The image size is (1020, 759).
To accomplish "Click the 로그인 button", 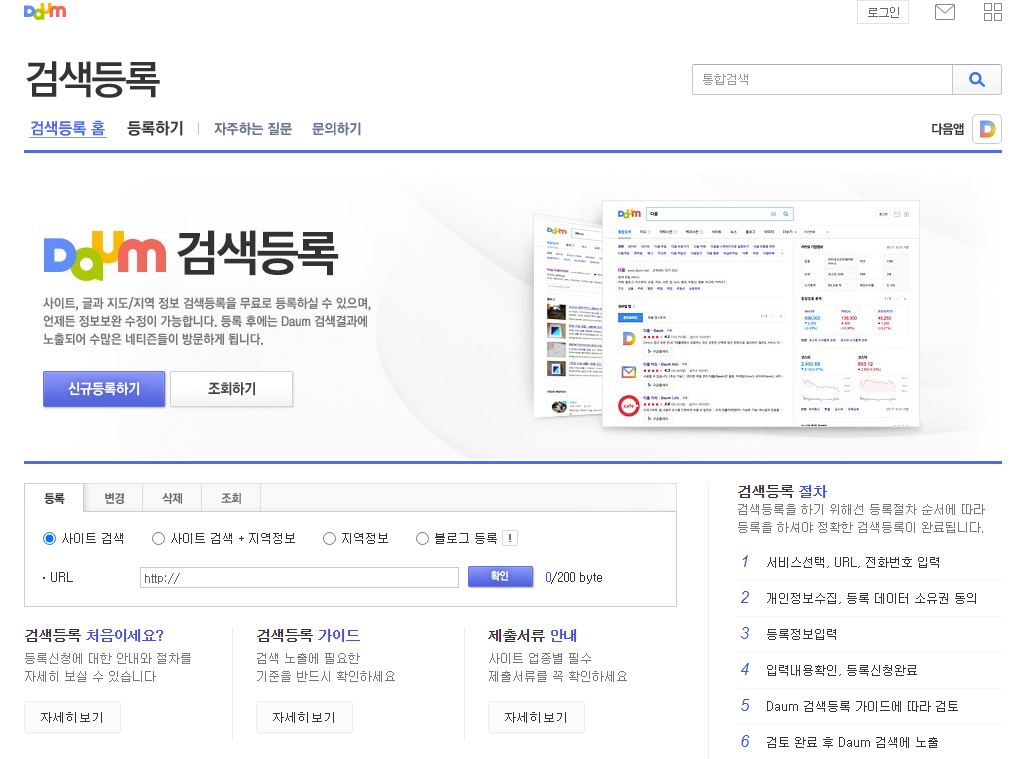I will coord(883,12).
